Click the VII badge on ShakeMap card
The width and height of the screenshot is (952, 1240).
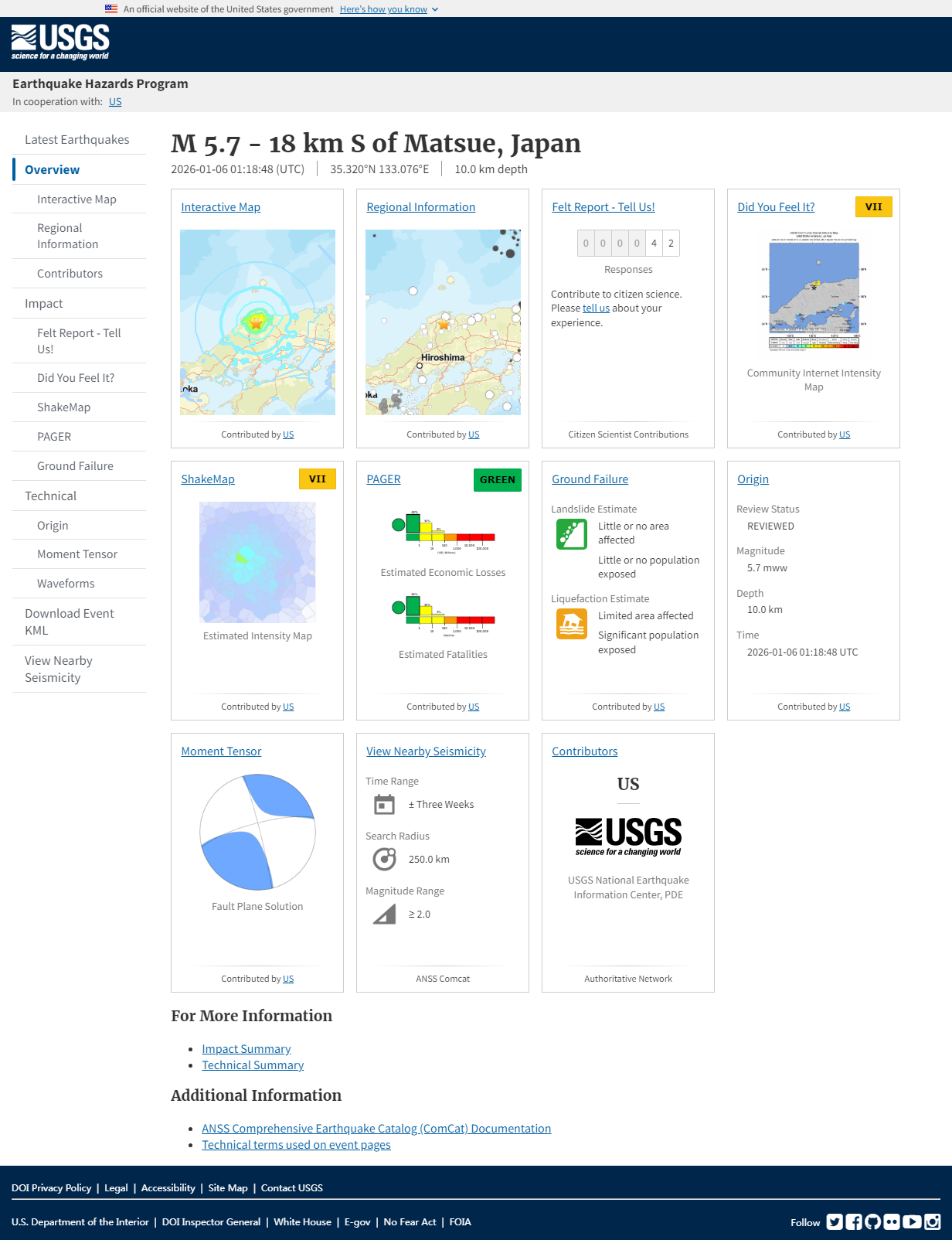318,479
